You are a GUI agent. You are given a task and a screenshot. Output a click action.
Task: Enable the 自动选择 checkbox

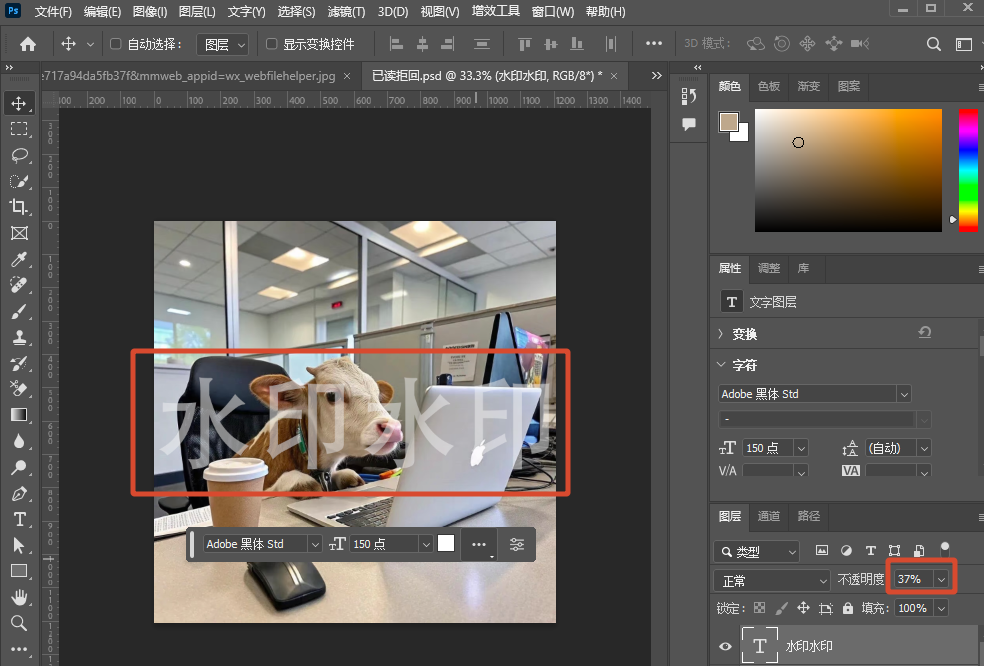point(115,44)
